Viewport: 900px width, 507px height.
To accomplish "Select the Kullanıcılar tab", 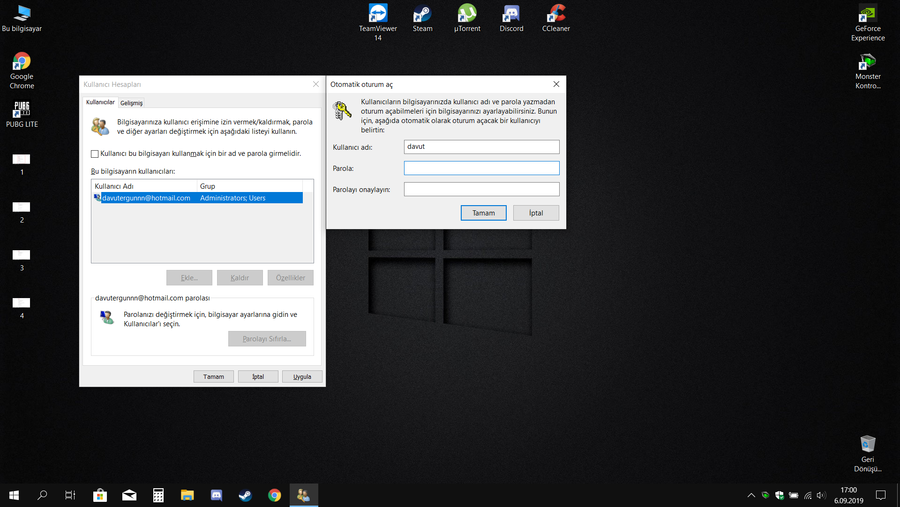I will [100, 103].
